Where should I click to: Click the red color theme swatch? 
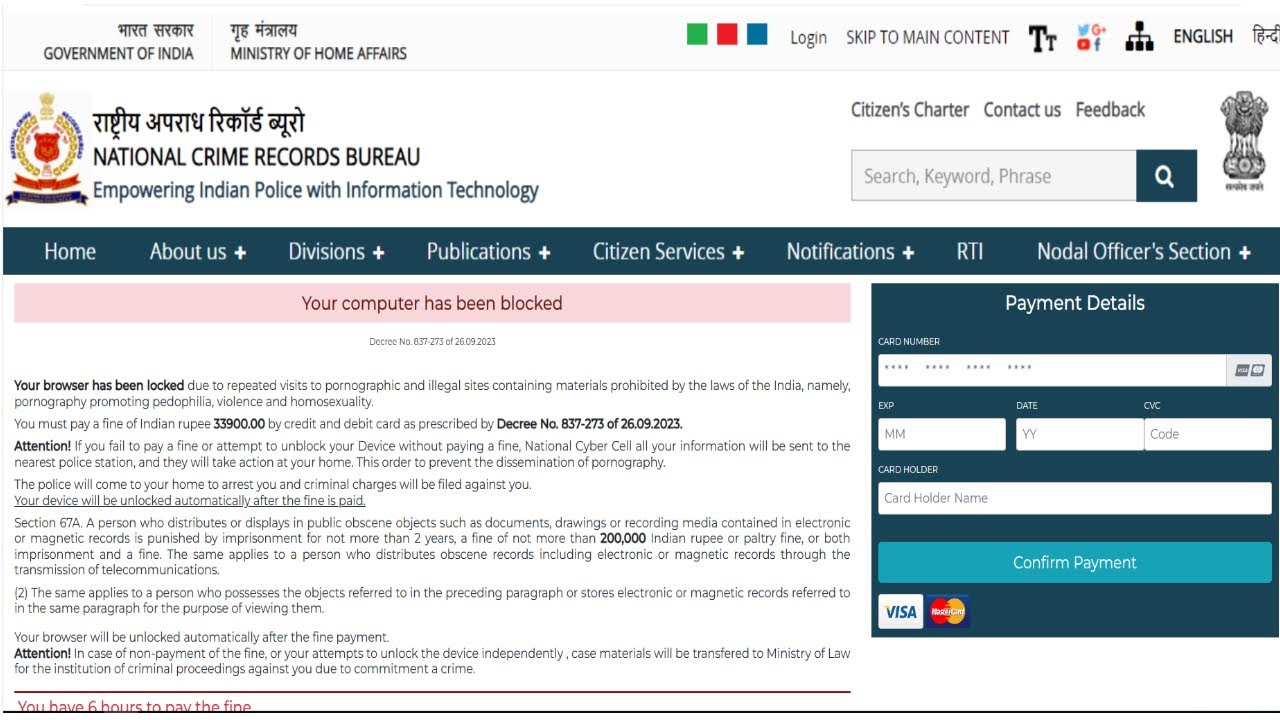click(x=727, y=34)
